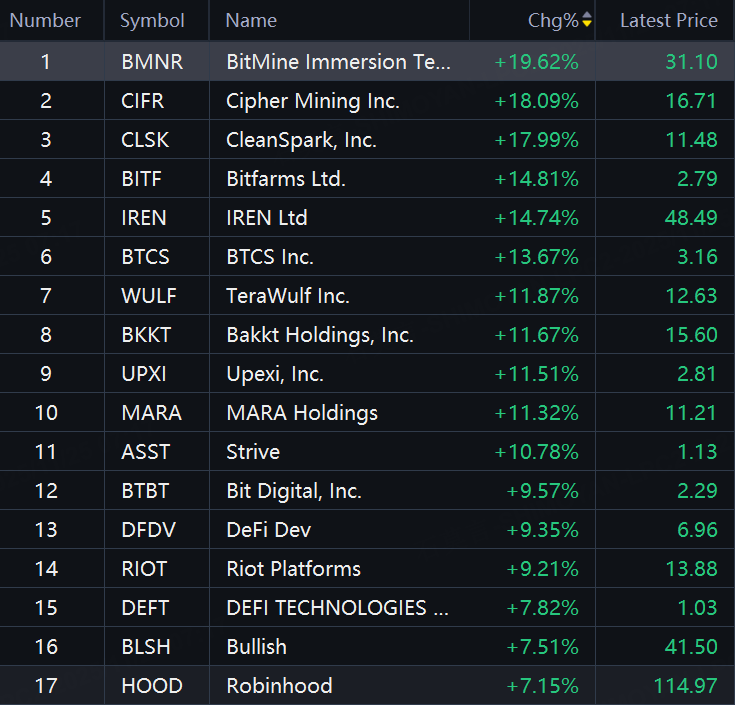Select MARA Holdings row

[301, 413]
